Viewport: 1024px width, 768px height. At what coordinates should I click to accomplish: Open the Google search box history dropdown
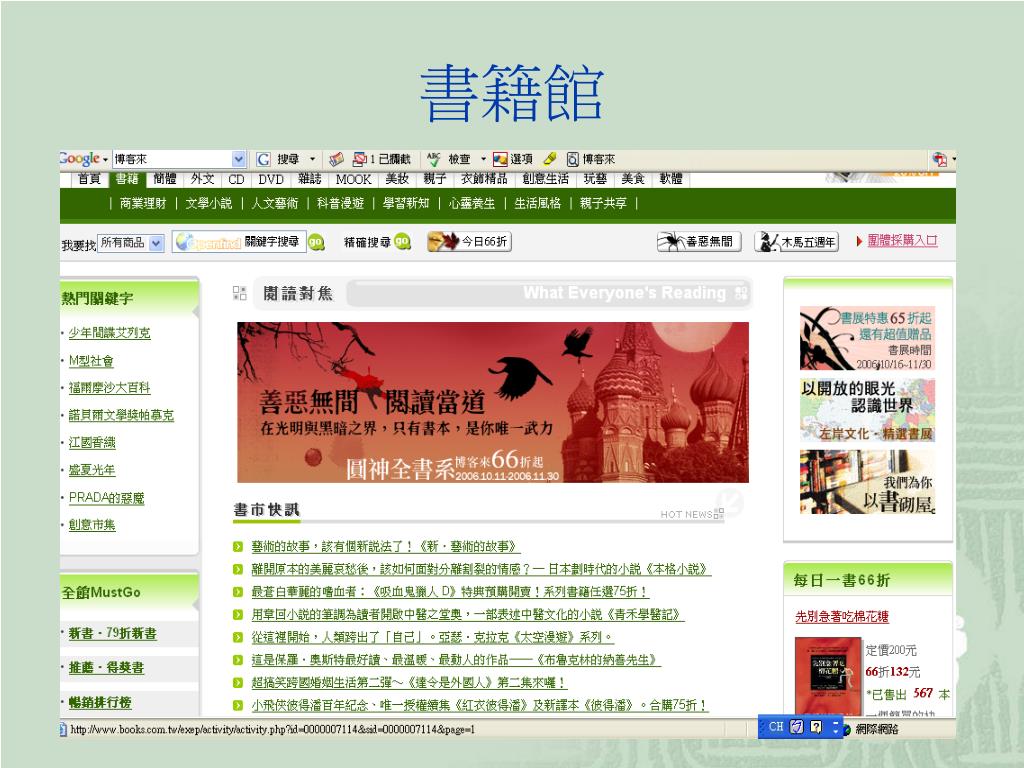[x=238, y=159]
